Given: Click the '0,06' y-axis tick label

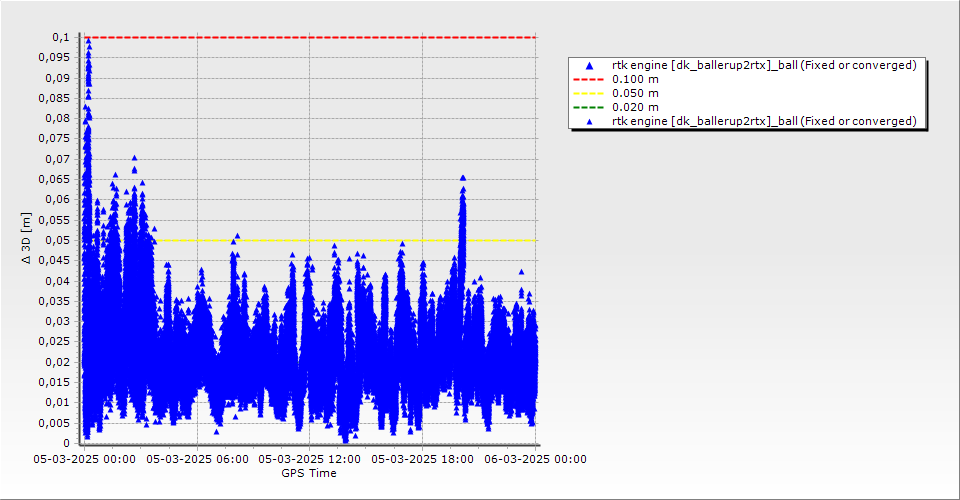Looking at the screenshot, I should pos(58,200).
